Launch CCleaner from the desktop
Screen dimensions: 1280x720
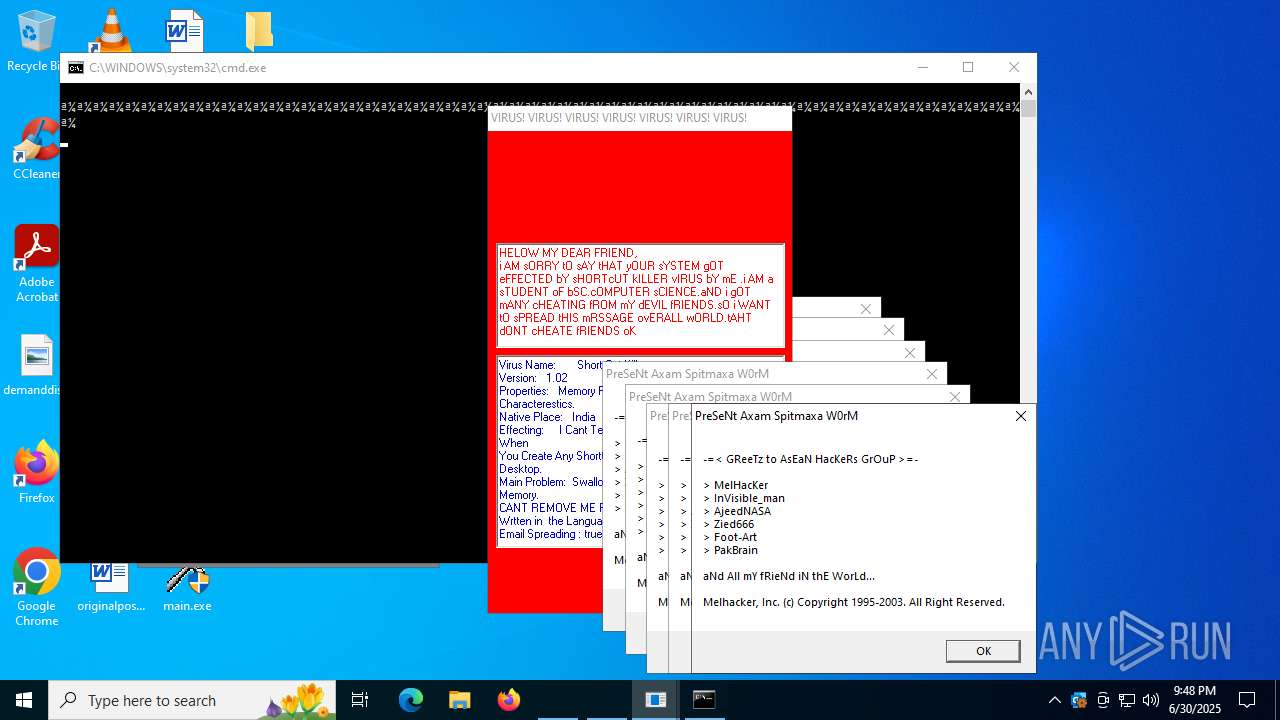point(36,149)
